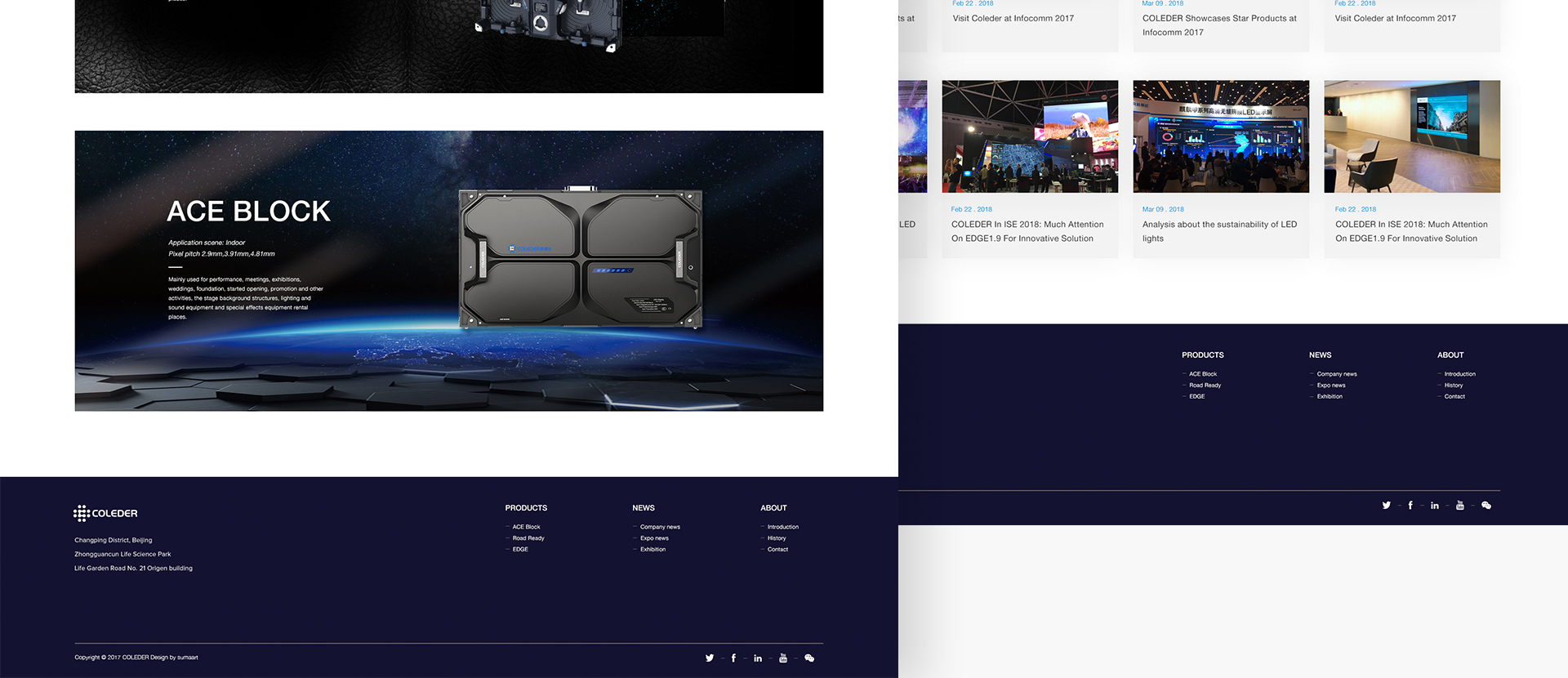Screen dimensions: 1568x678
Task: Open Company news in the footer with the address
Action: coord(660,527)
